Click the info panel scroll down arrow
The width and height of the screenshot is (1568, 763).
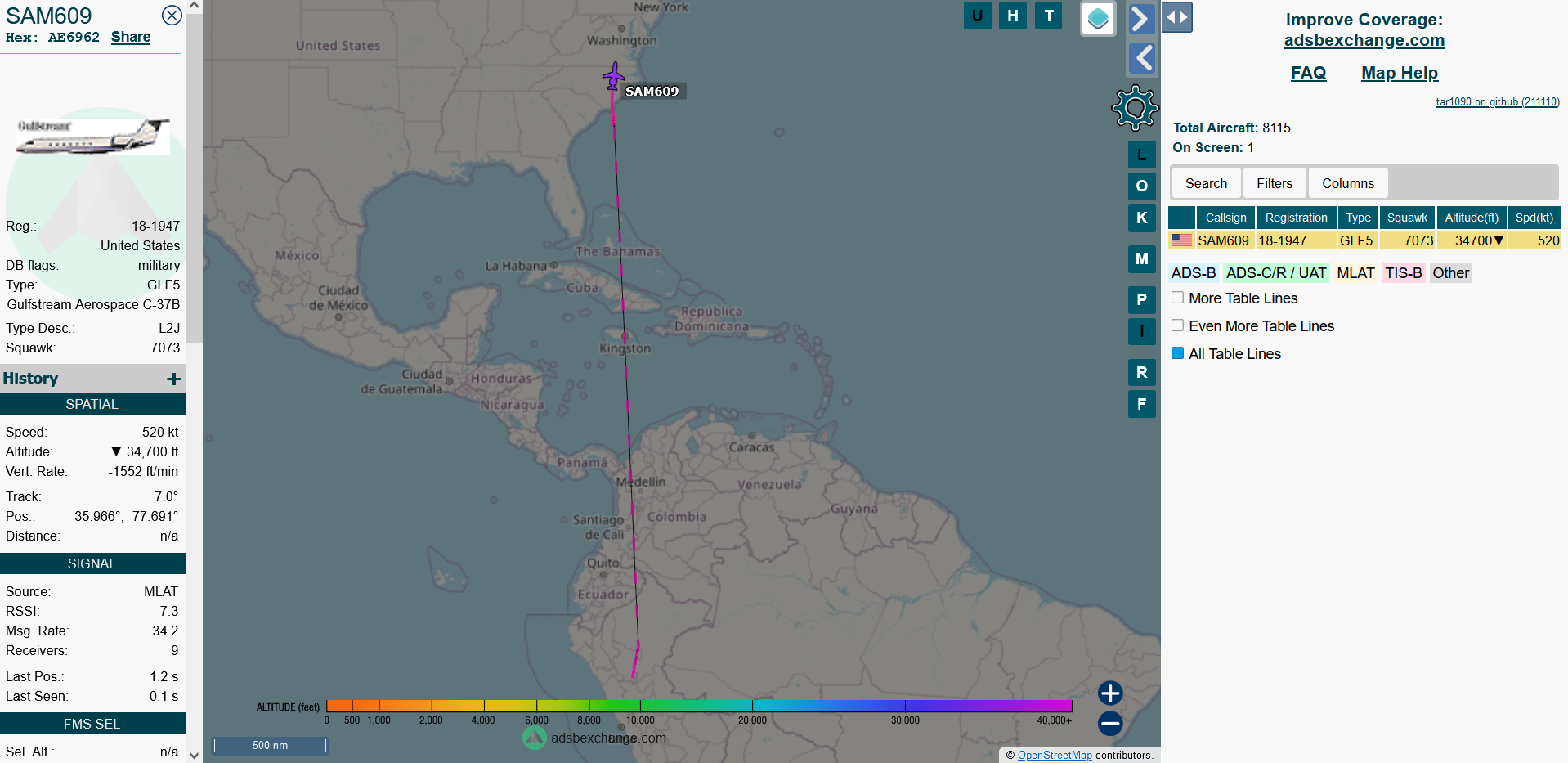tap(194, 756)
